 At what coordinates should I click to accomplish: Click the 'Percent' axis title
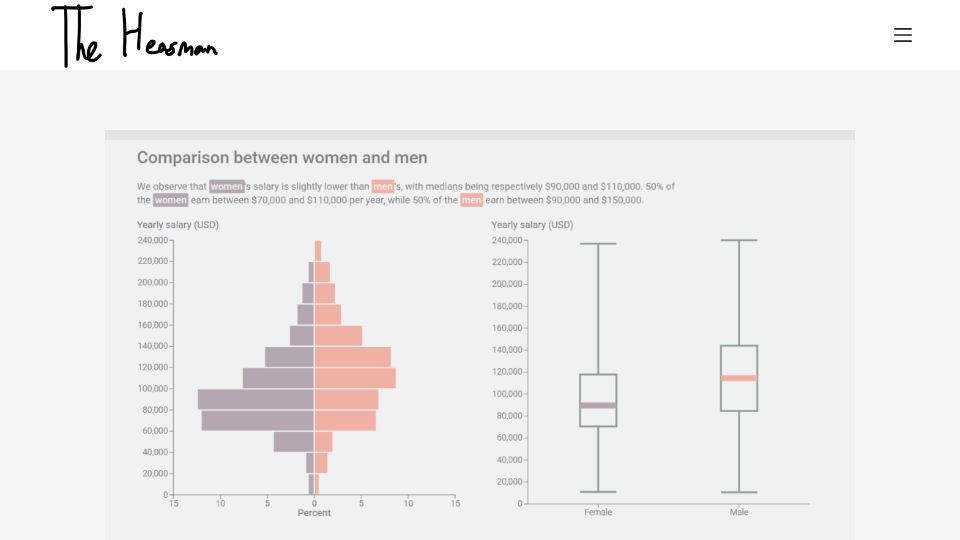pyautogui.click(x=314, y=513)
